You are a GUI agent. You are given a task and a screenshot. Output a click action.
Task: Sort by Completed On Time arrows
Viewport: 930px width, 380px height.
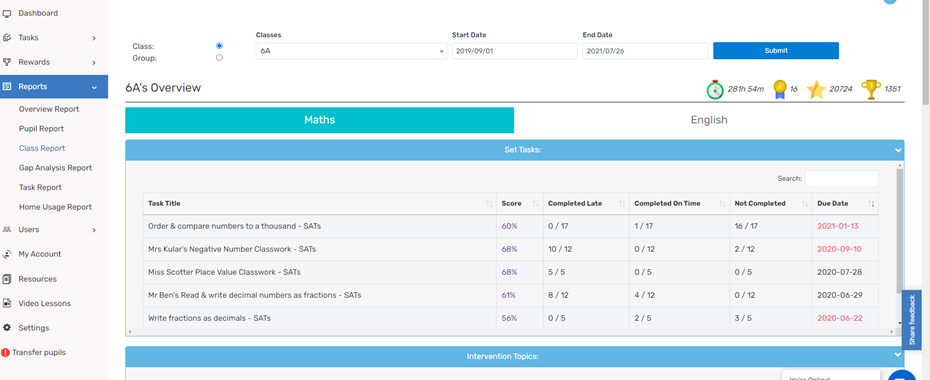(721, 203)
